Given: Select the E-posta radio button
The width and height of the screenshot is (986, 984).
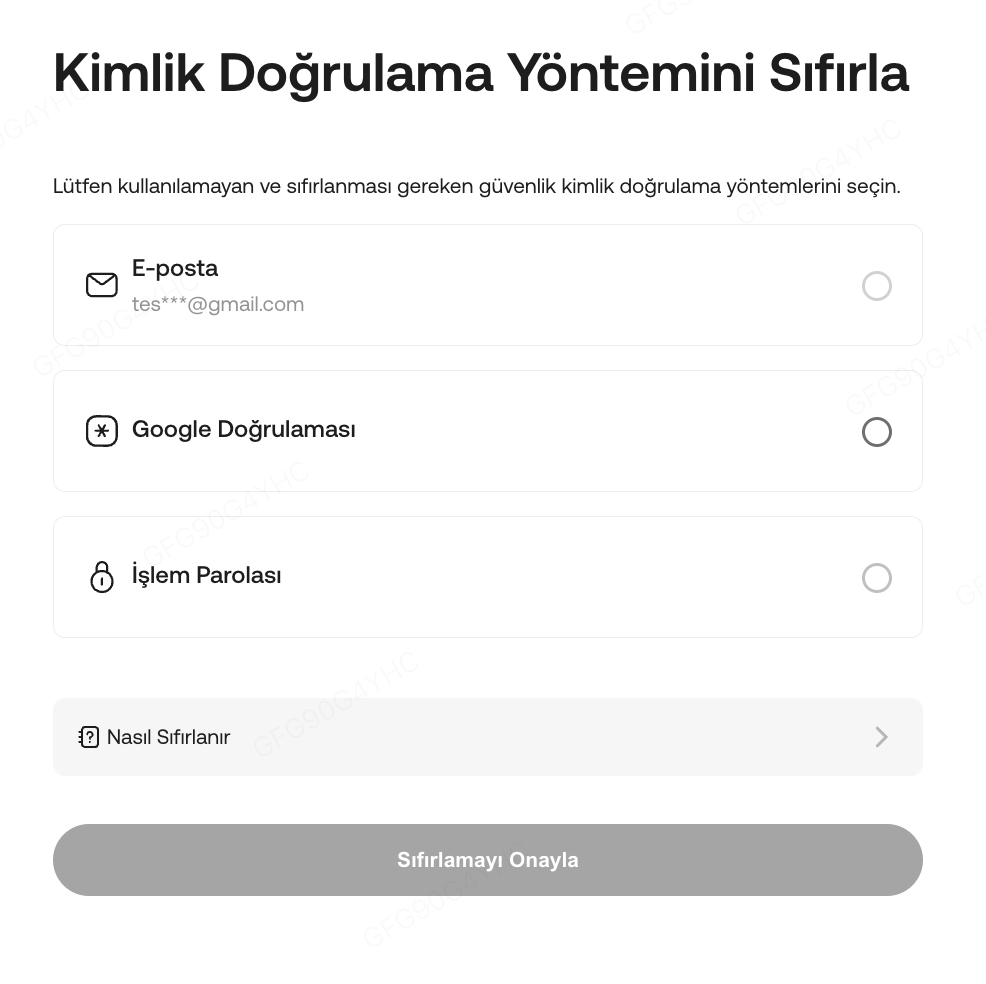Looking at the screenshot, I should click(x=876, y=286).
